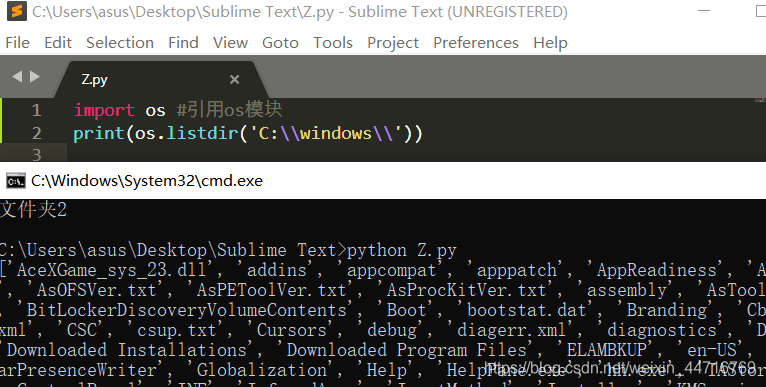The width and height of the screenshot is (766, 387).
Task: Click the string 'C:\\windows\\' in code
Action: 326,133
